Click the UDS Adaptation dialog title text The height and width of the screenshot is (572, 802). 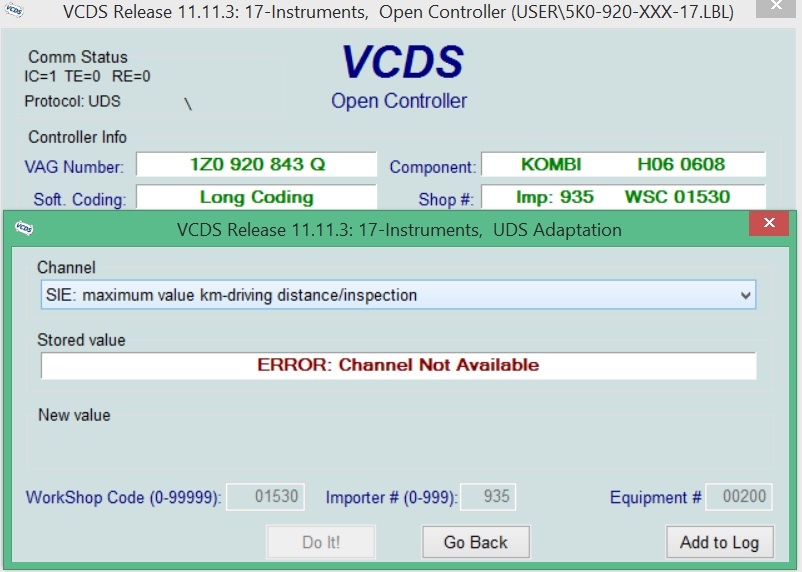tap(399, 230)
